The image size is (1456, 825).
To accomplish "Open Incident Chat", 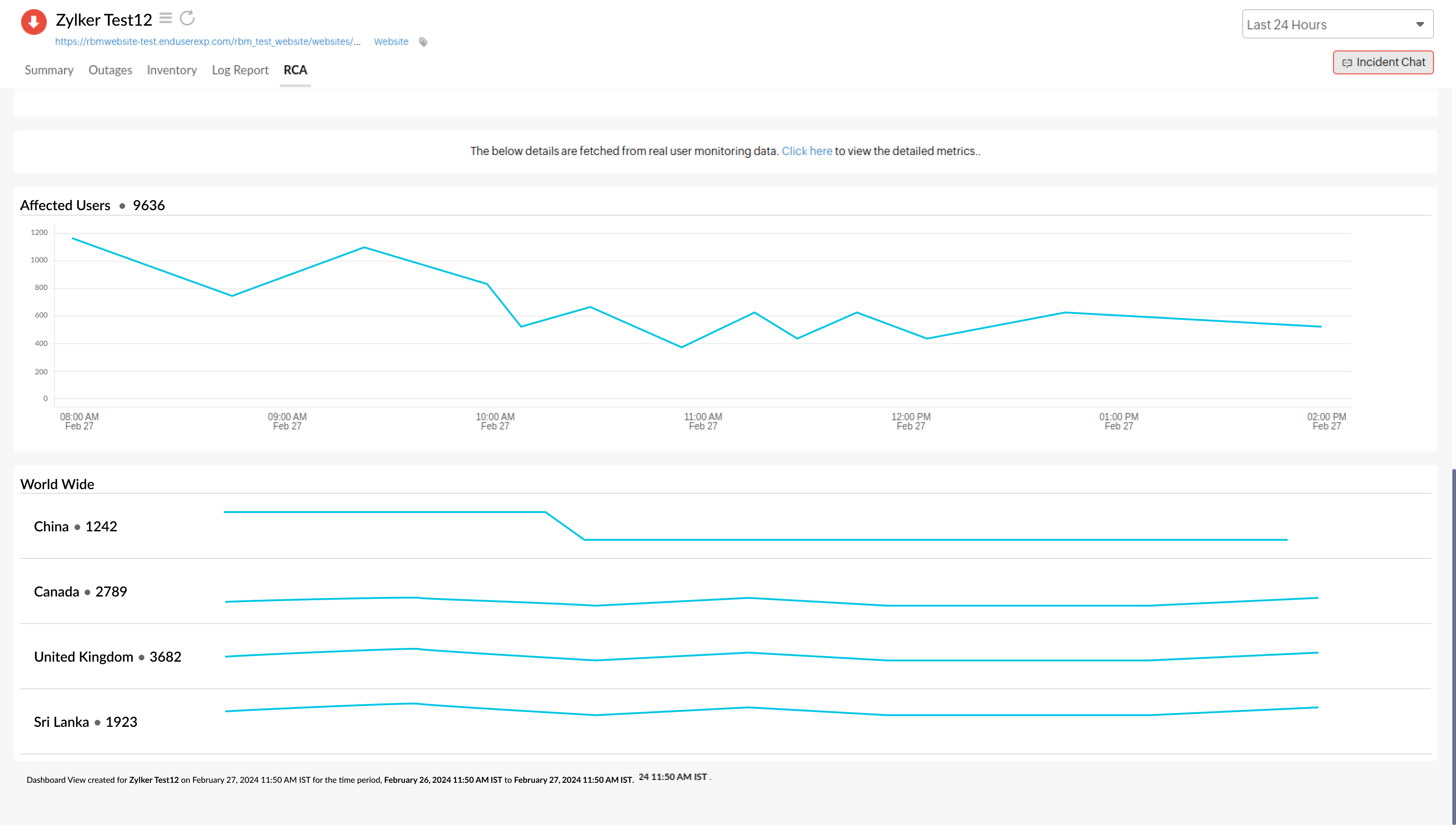I will (1383, 62).
